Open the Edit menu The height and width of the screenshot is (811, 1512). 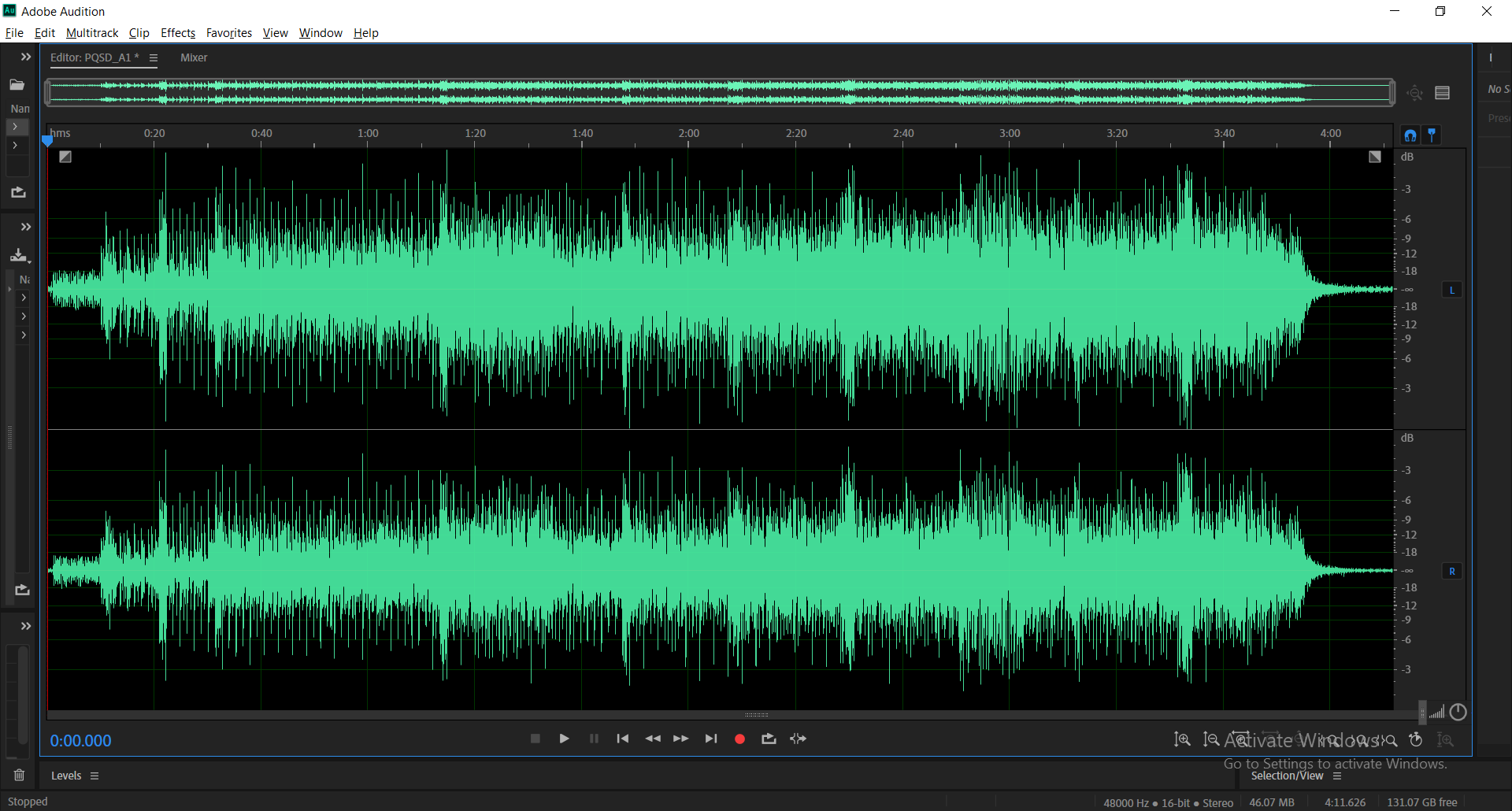coord(45,33)
